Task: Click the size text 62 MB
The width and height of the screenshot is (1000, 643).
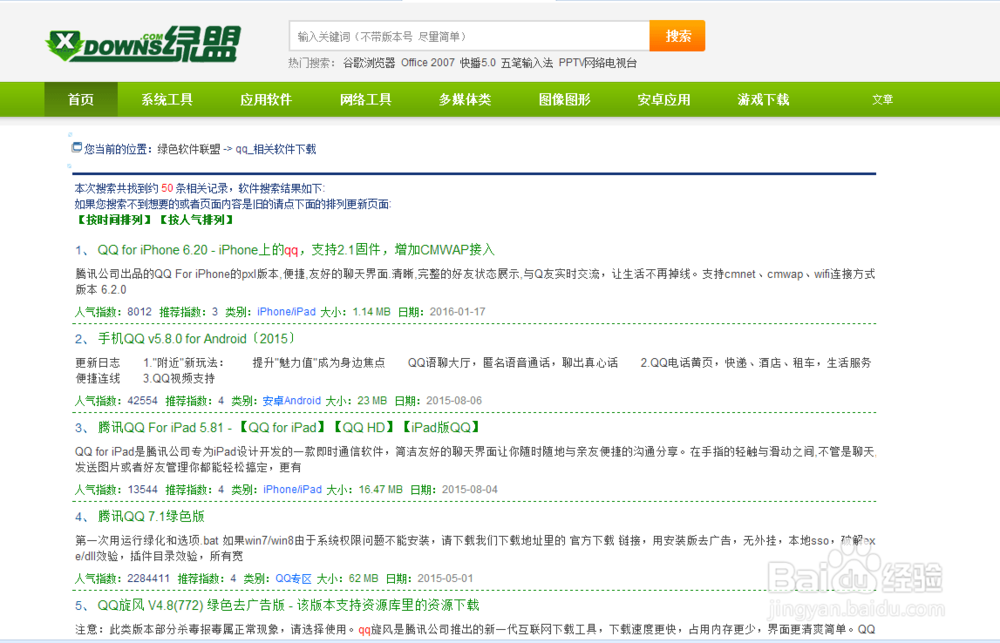Action: pyautogui.click(x=364, y=579)
